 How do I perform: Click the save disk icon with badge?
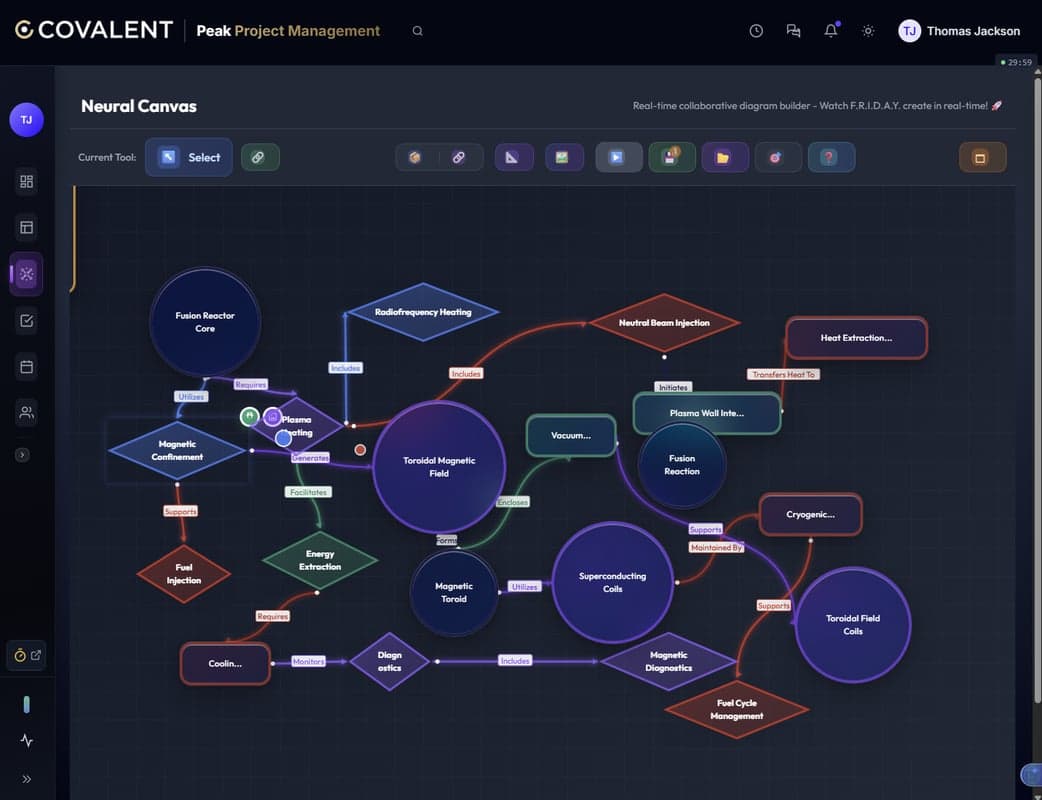coord(671,157)
